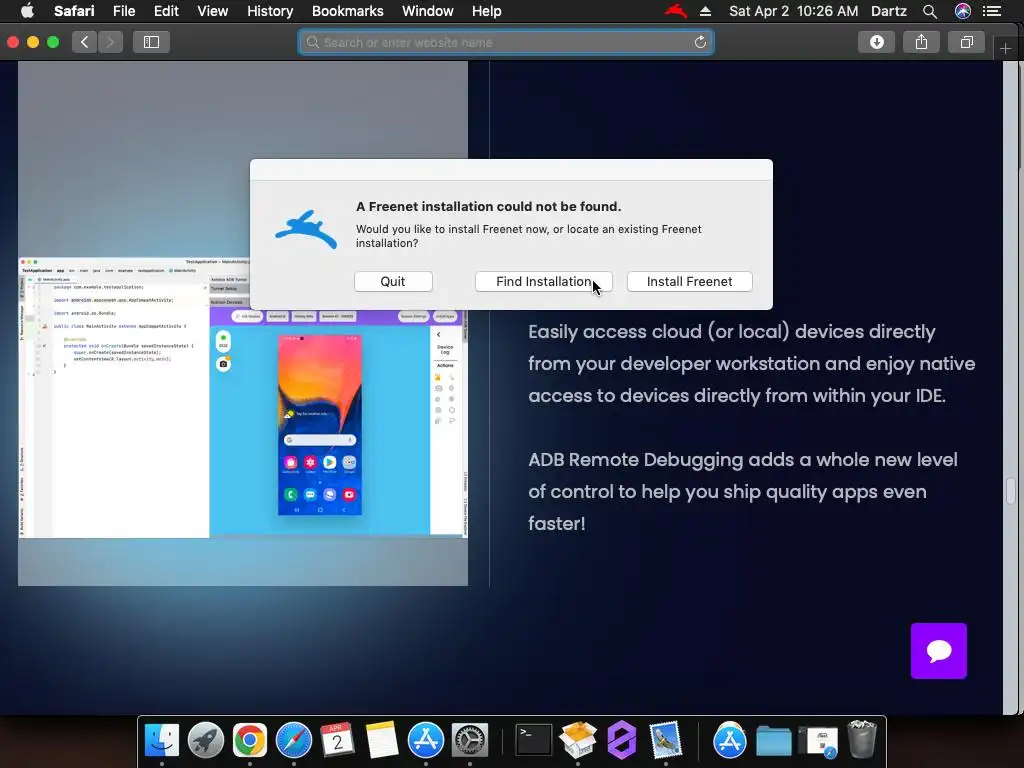Open the File menu

pos(123,11)
